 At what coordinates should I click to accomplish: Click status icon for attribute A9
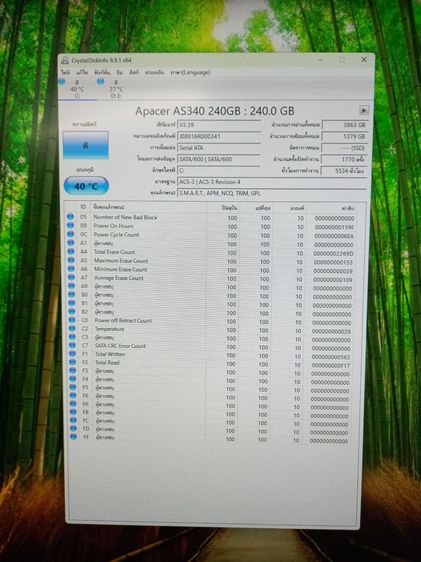pyautogui.click(x=72, y=286)
